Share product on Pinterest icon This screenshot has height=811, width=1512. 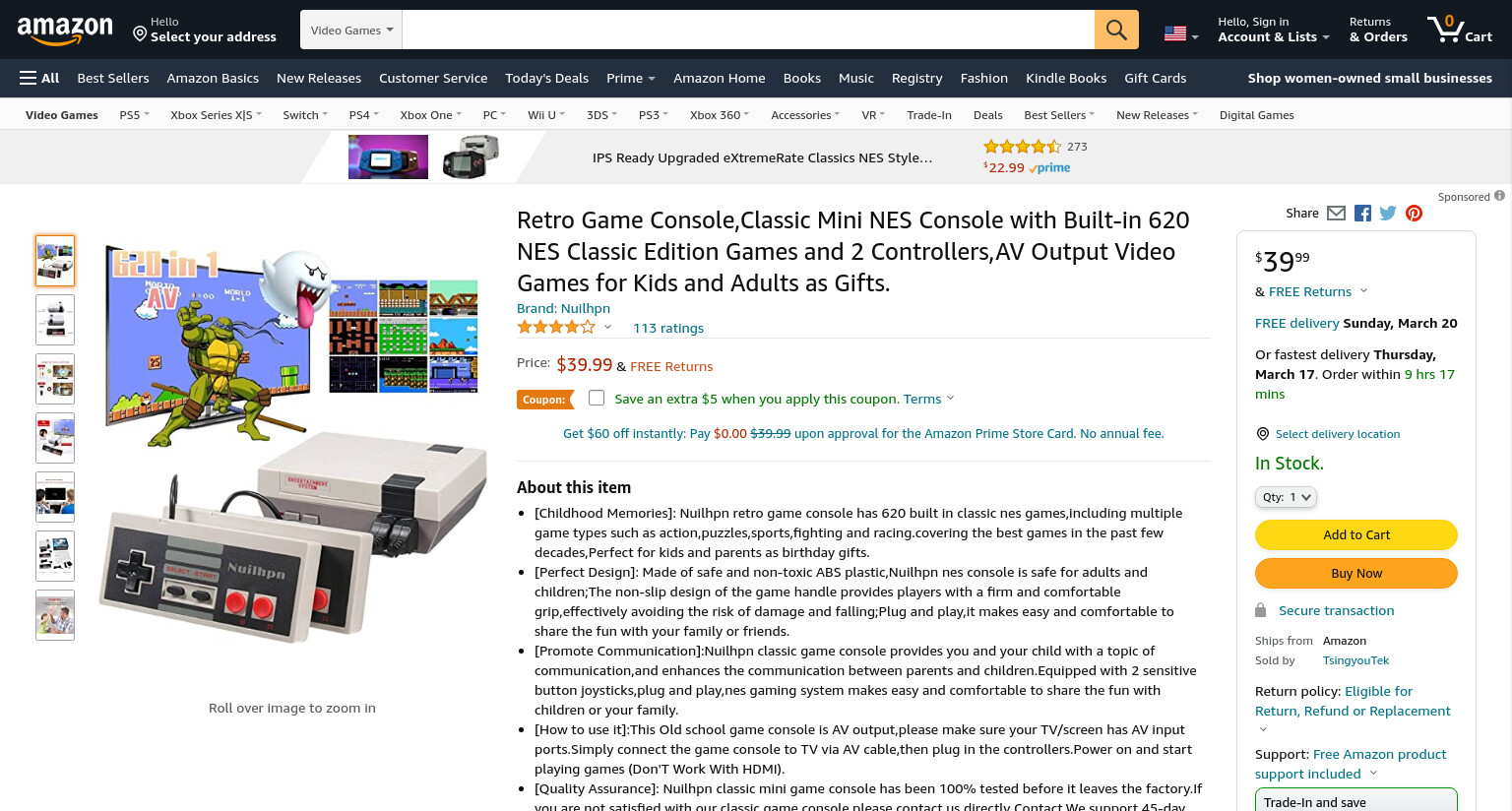[1414, 214]
